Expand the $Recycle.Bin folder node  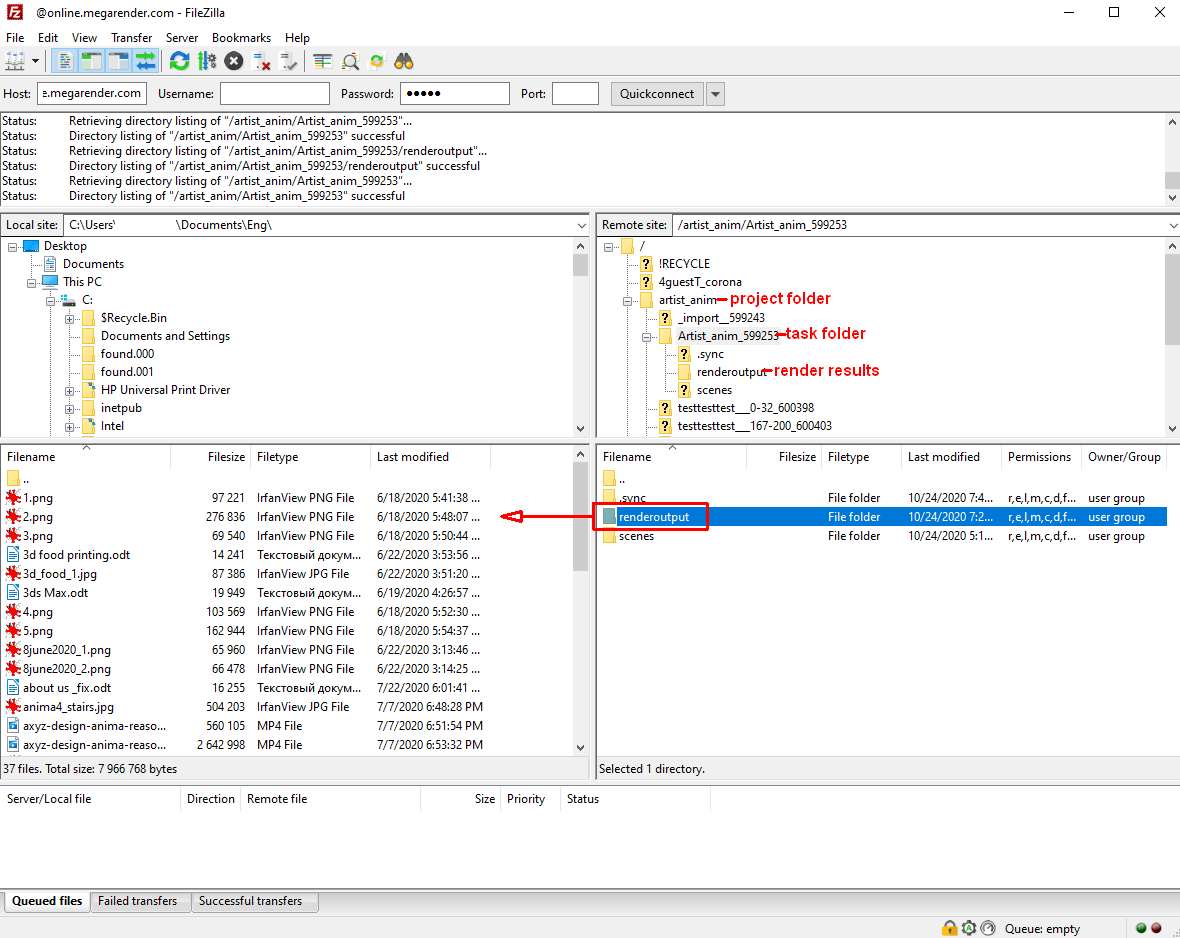click(69, 319)
